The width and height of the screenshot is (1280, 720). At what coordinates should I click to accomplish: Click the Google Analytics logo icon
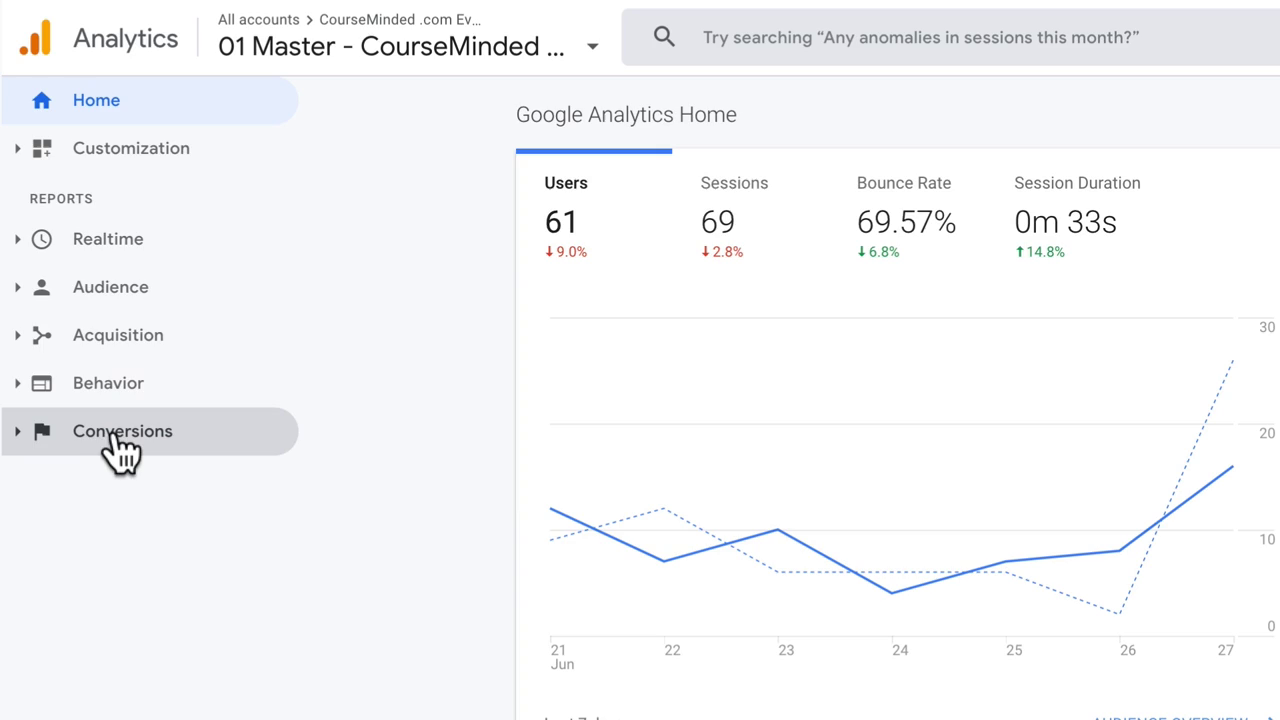(35, 38)
